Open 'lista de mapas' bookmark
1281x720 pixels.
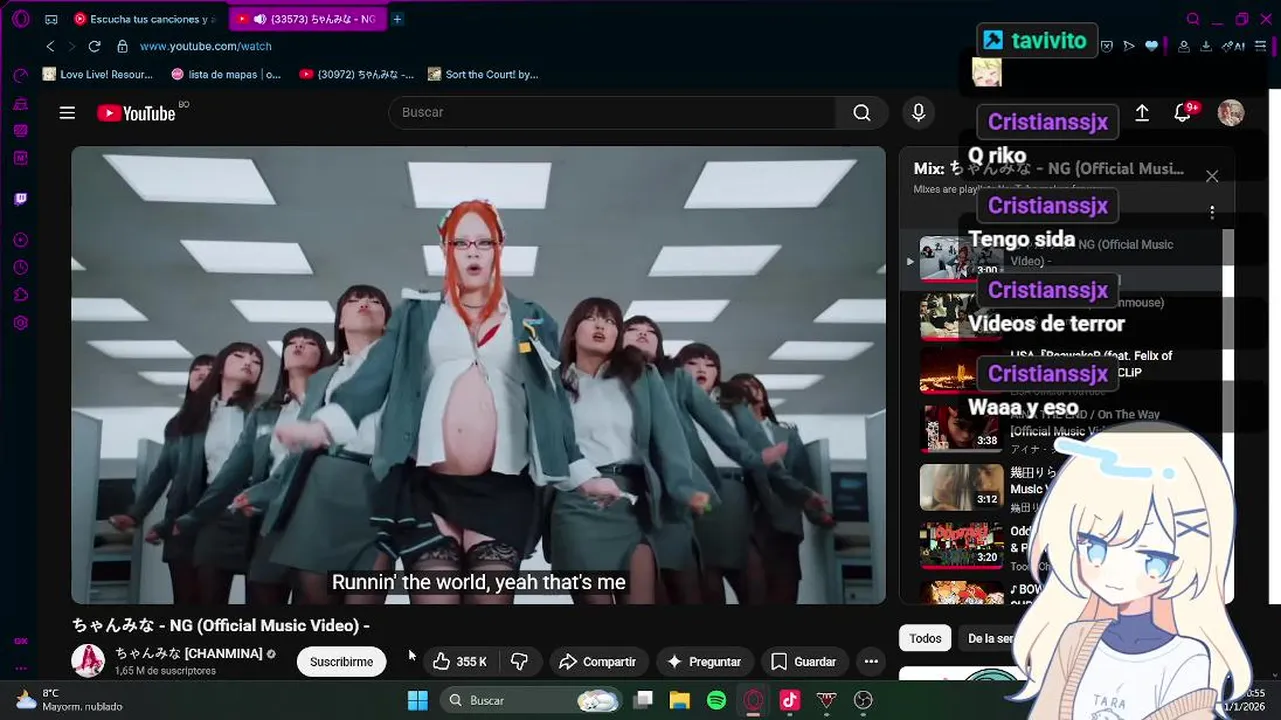pos(226,74)
